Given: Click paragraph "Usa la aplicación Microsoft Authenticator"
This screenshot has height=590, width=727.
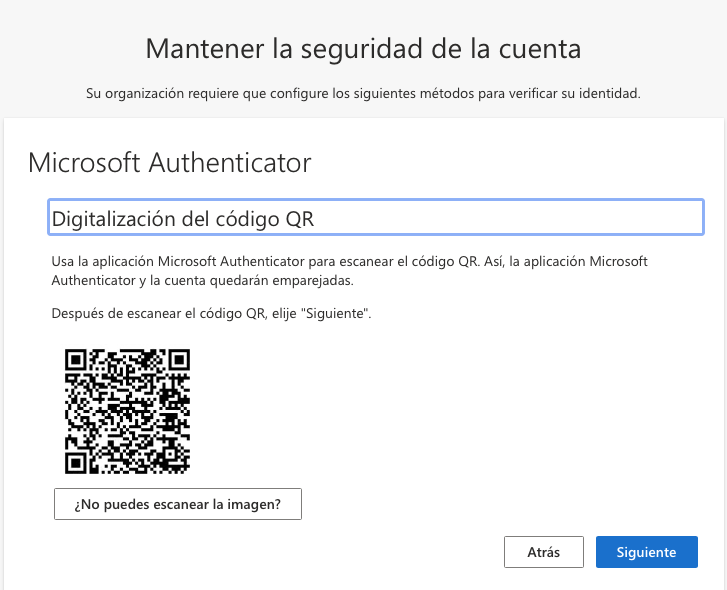Looking at the screenshot, I should 349,271.
